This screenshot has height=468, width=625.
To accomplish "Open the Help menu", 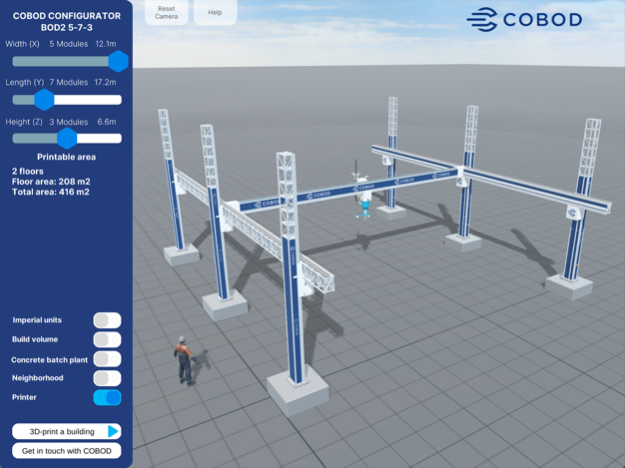I will 215,13.
